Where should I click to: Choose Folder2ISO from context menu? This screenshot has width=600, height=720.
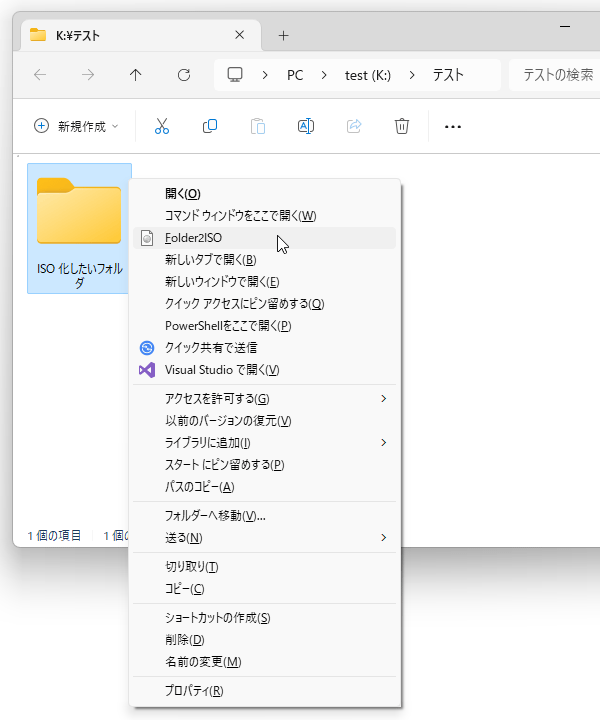click(x=264, y=238)
